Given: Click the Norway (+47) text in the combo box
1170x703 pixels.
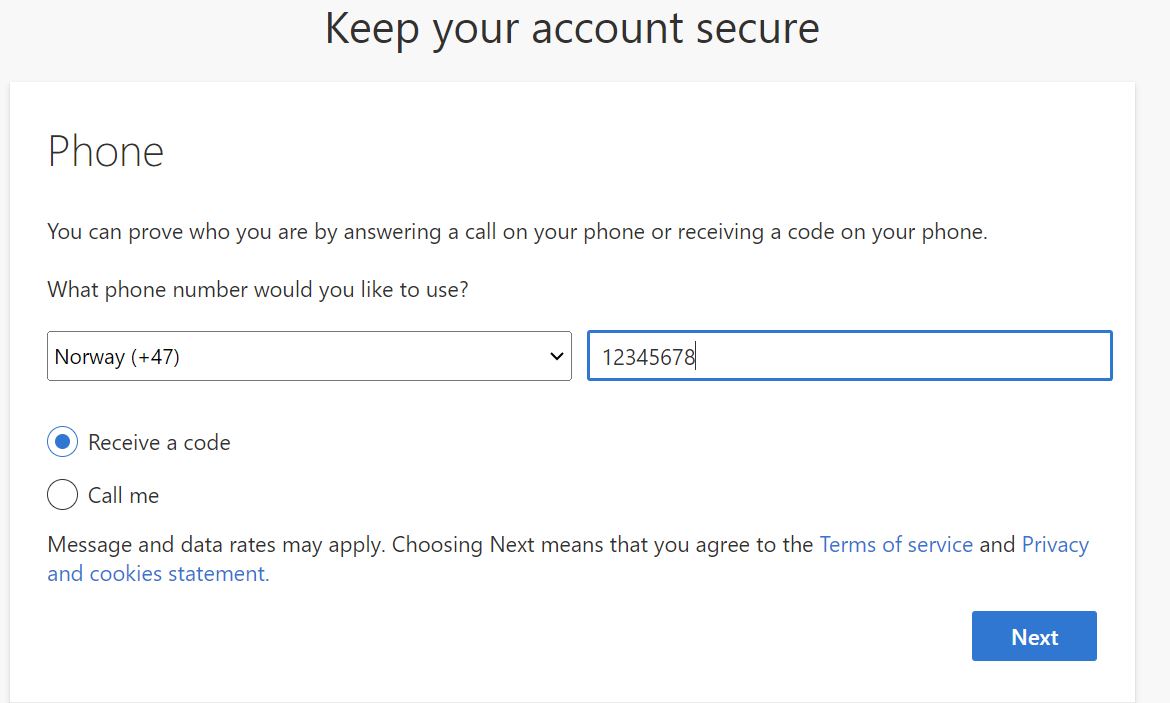Looking at the screenshot, I should [117, 357].
